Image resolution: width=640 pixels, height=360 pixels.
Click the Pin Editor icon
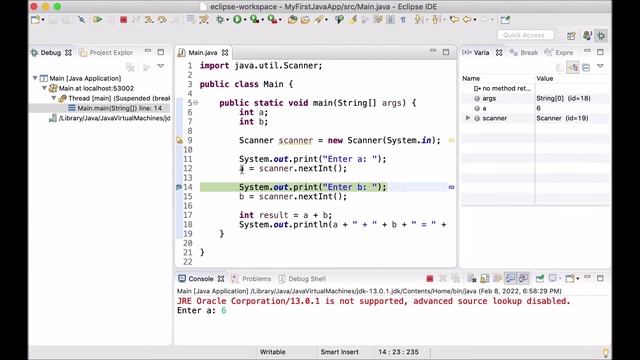point(505,19)
